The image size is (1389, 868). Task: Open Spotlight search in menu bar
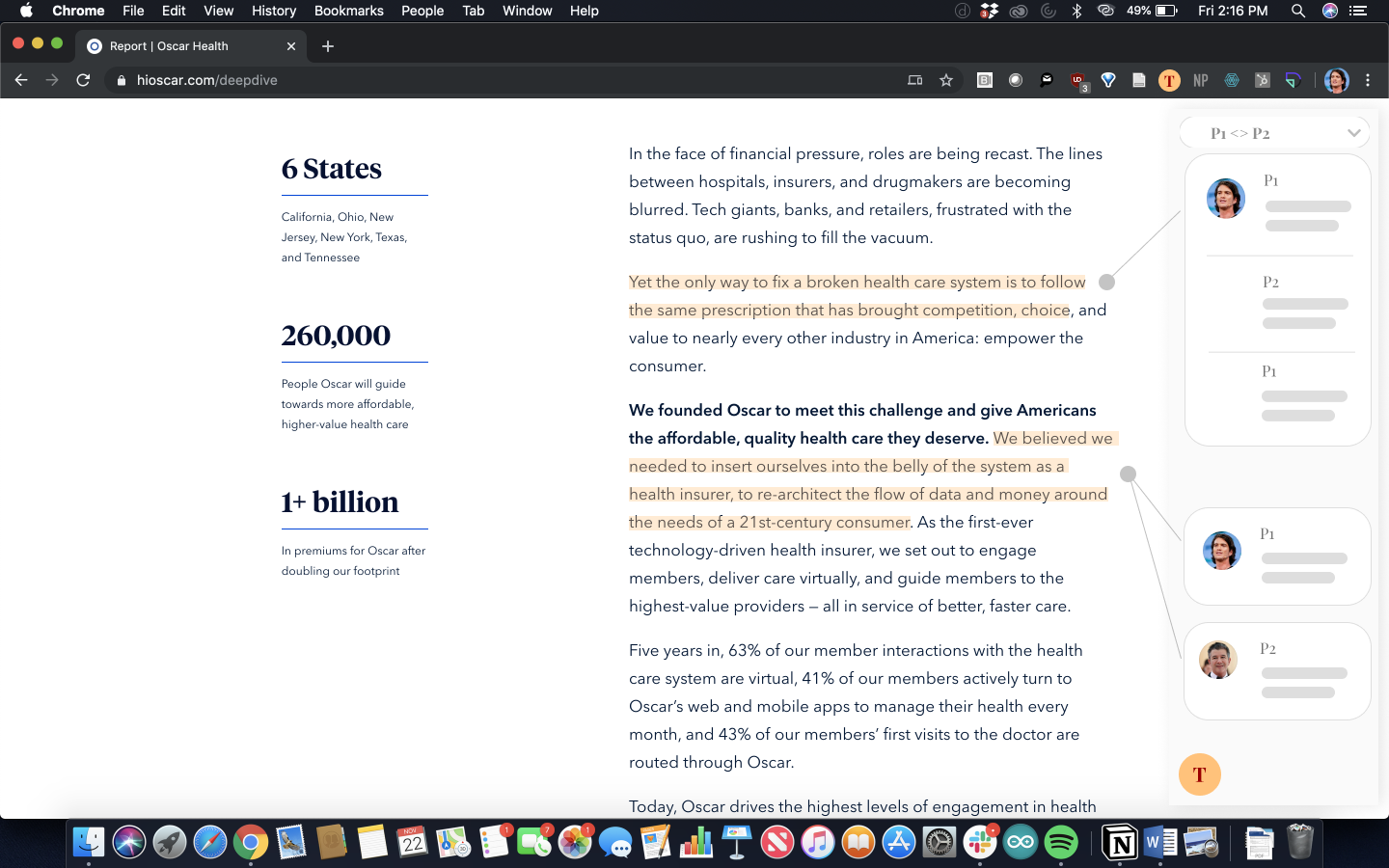1298,11
